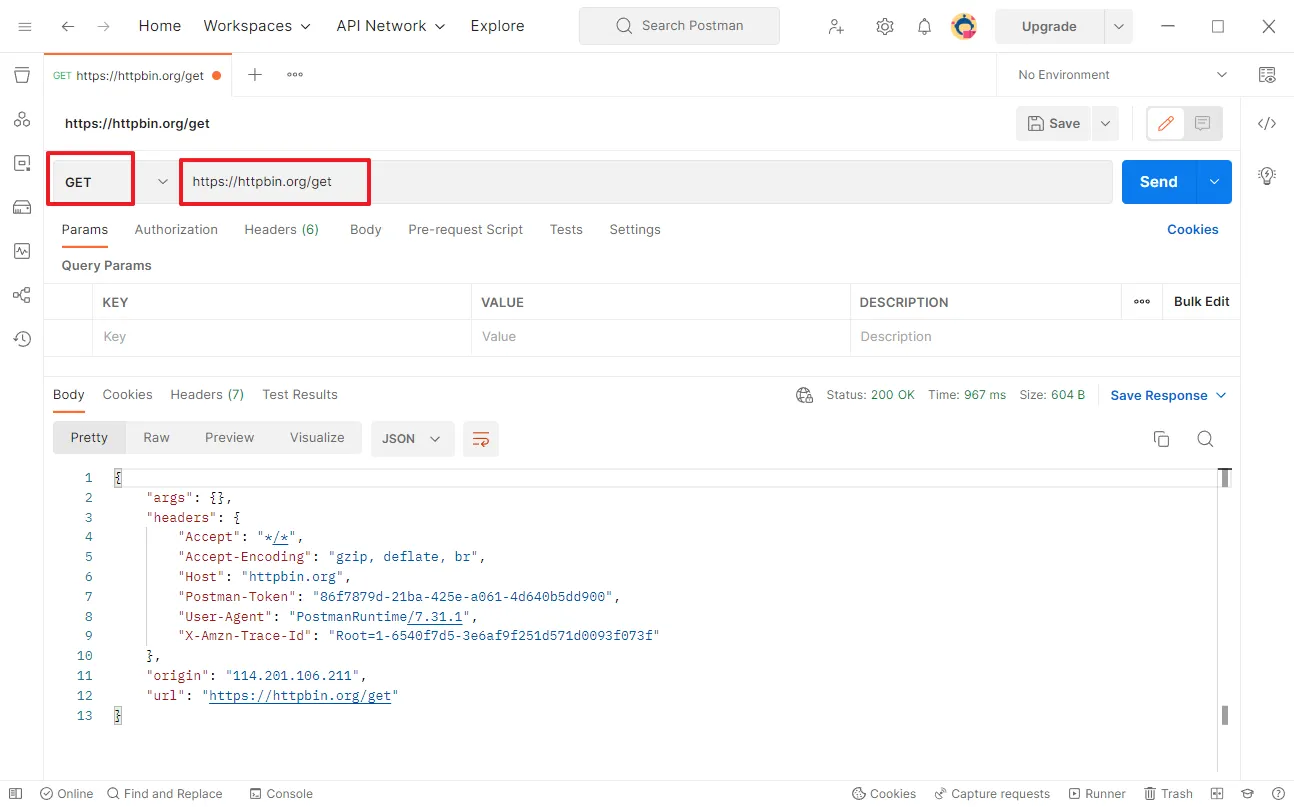Toggle line wrap in response

click(x=481, y=439)
